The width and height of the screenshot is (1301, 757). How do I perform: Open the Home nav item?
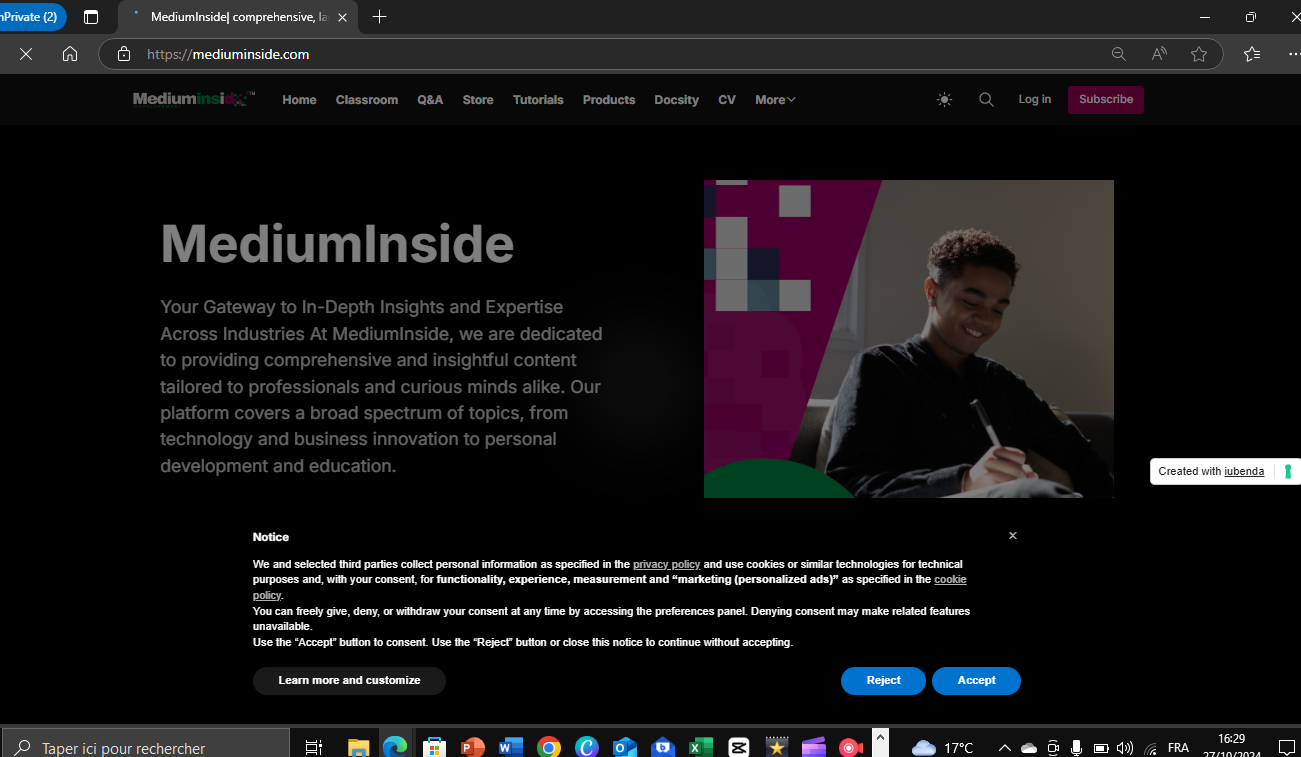click(299, 100)
